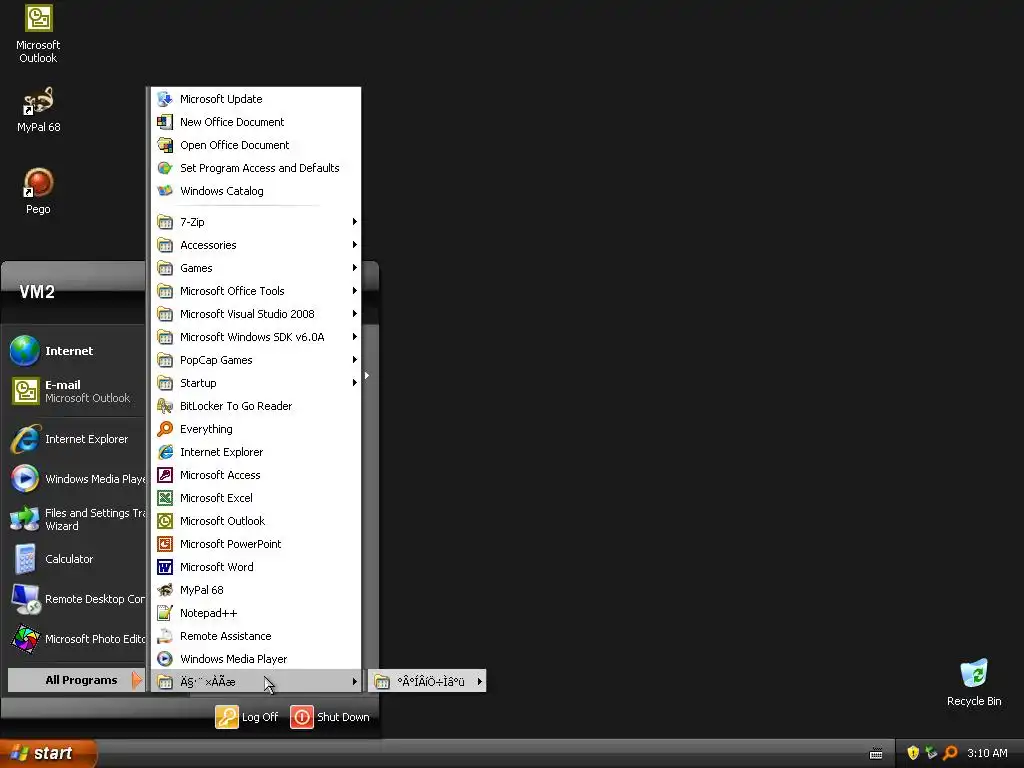Expand the 7-Zip program folder

255,221
